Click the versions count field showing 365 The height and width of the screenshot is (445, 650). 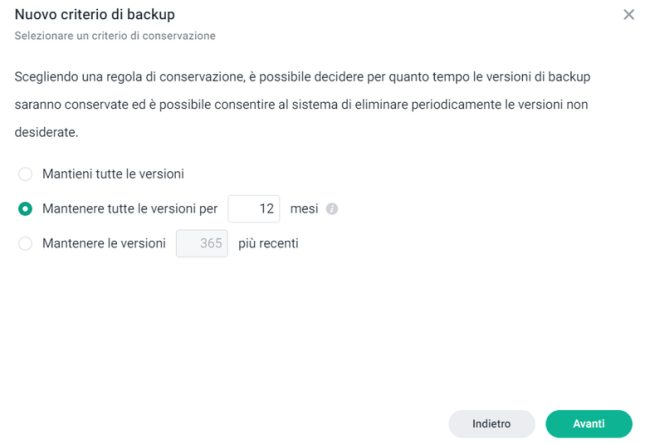pyautogui.click(x=202, y=243)
